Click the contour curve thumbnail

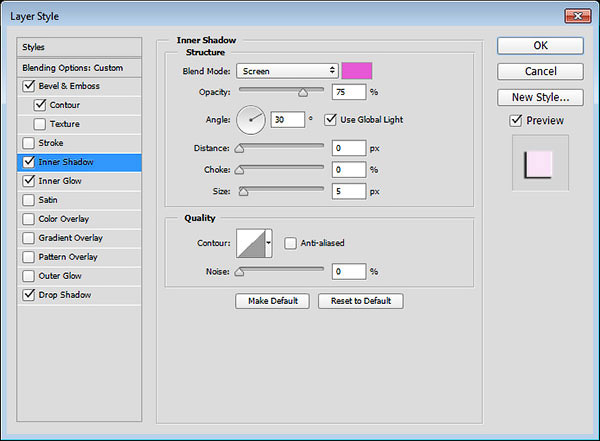(x=251, y=243)
